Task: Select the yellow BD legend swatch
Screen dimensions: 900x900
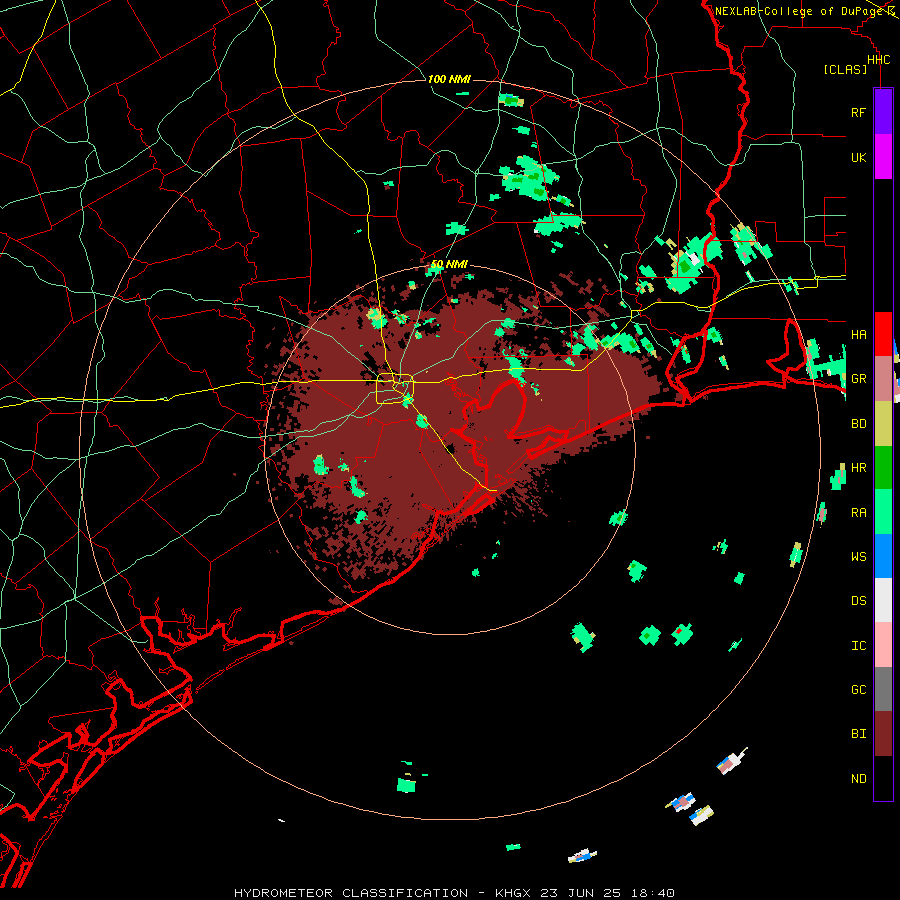Action: coord(883,424)
